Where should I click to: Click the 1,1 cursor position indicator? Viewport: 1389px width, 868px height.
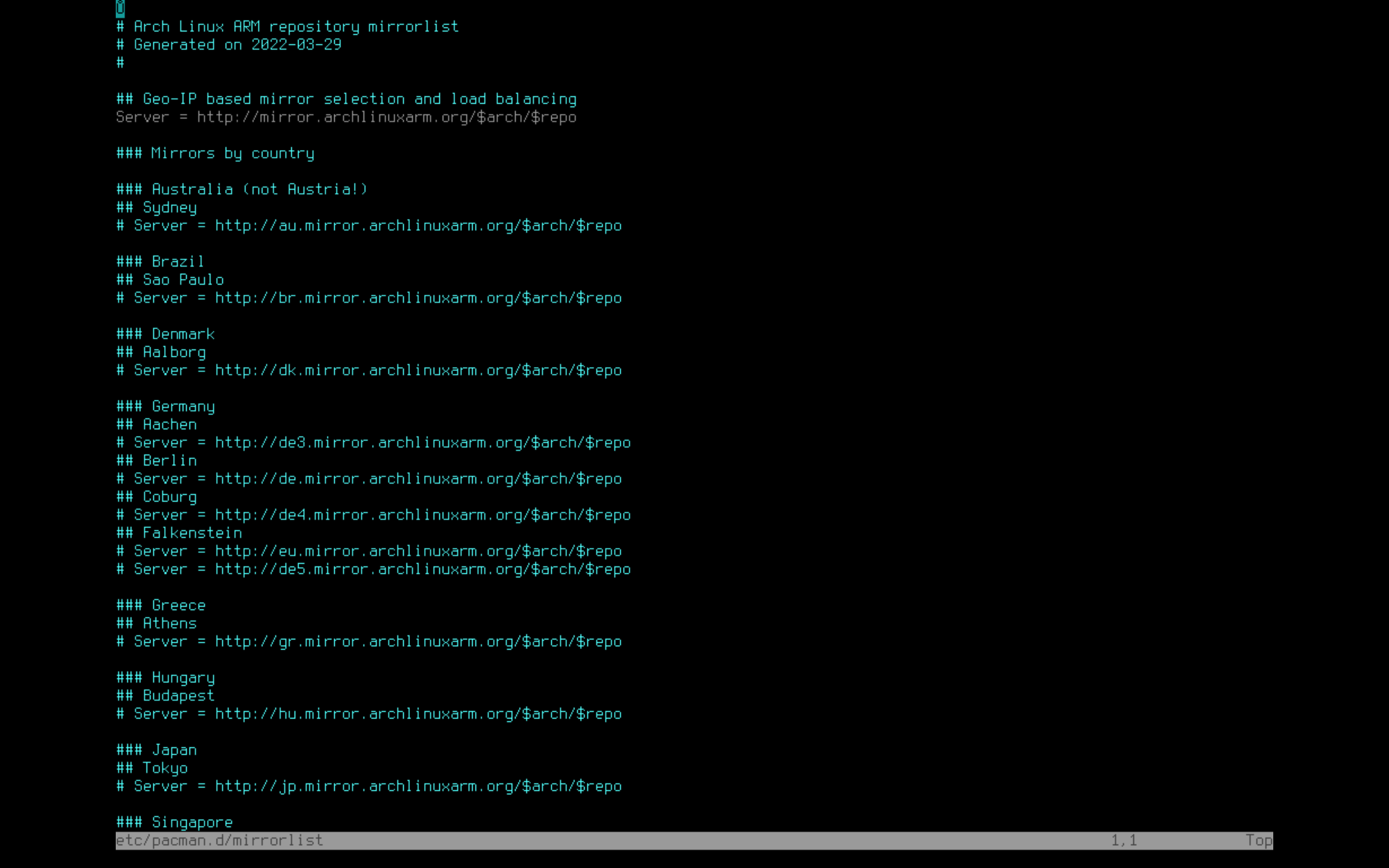(1123, 841)
